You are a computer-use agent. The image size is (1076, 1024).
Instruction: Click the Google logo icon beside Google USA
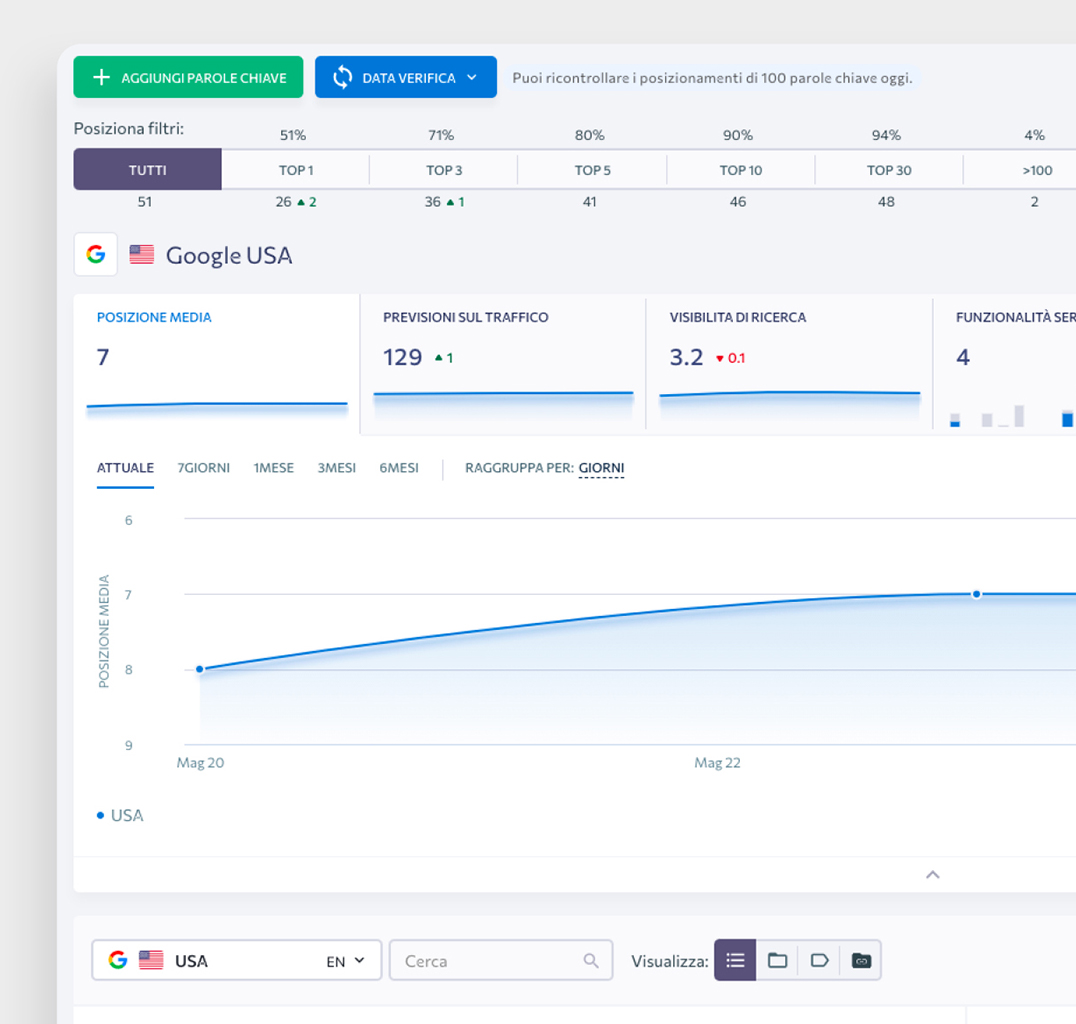point(96,255)
